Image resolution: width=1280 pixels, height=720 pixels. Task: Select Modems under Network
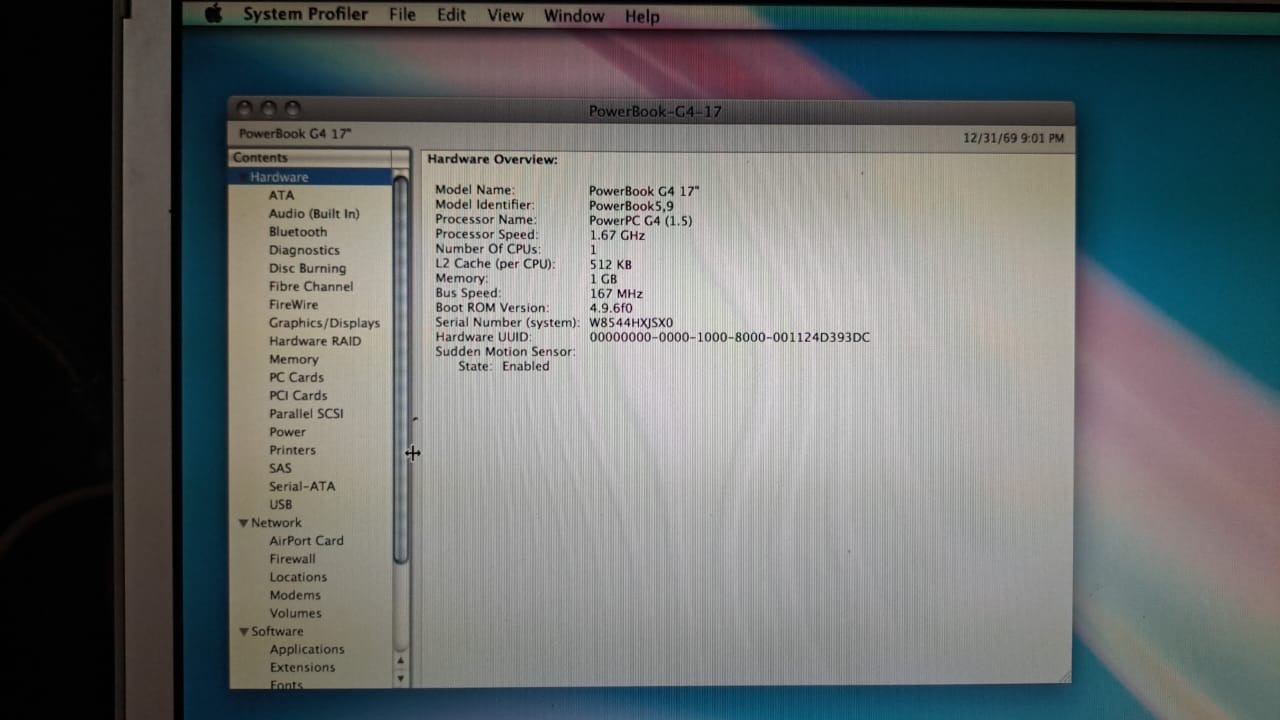click(295, 594)
